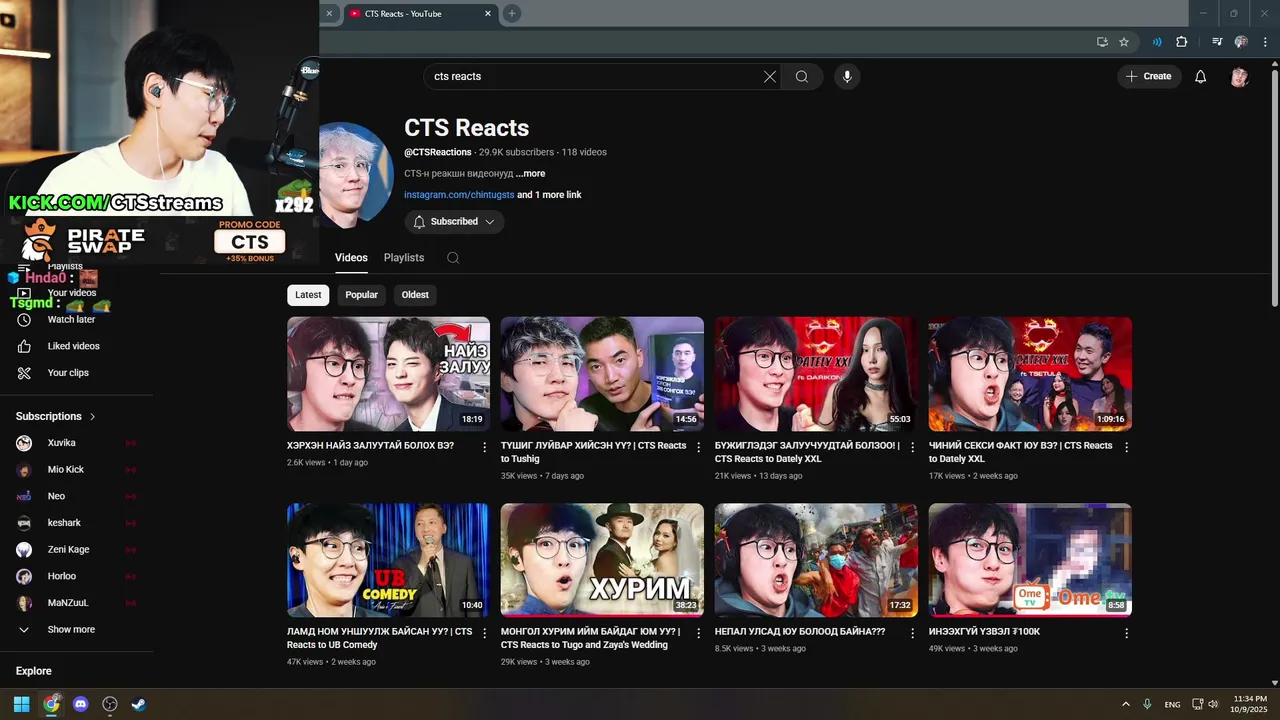The width and height of the screenshot is (1280, 720).
Task: Open Chrome three-dot menu
Action: click(x=1265, y=42)
